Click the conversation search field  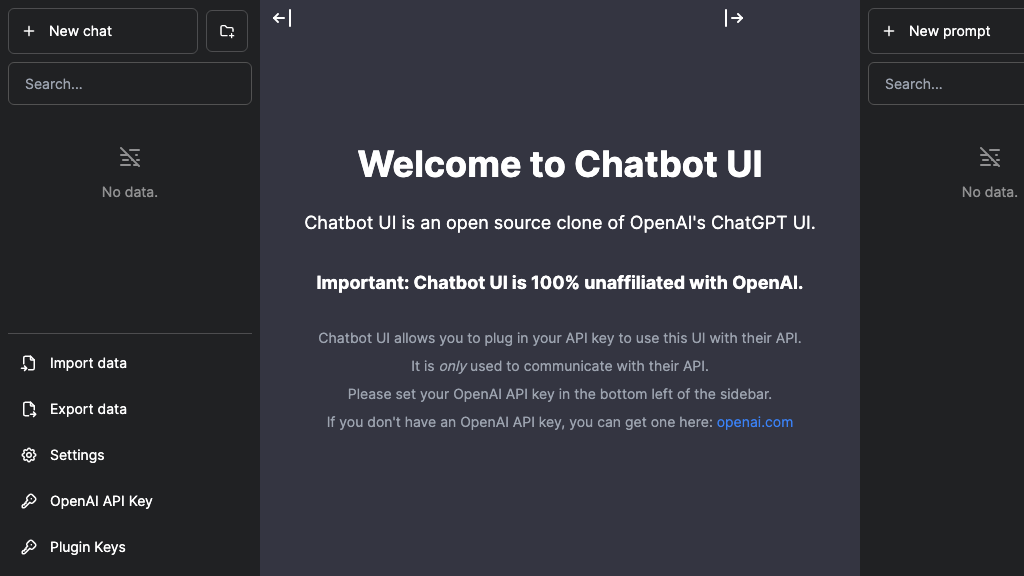click(129, 83)
